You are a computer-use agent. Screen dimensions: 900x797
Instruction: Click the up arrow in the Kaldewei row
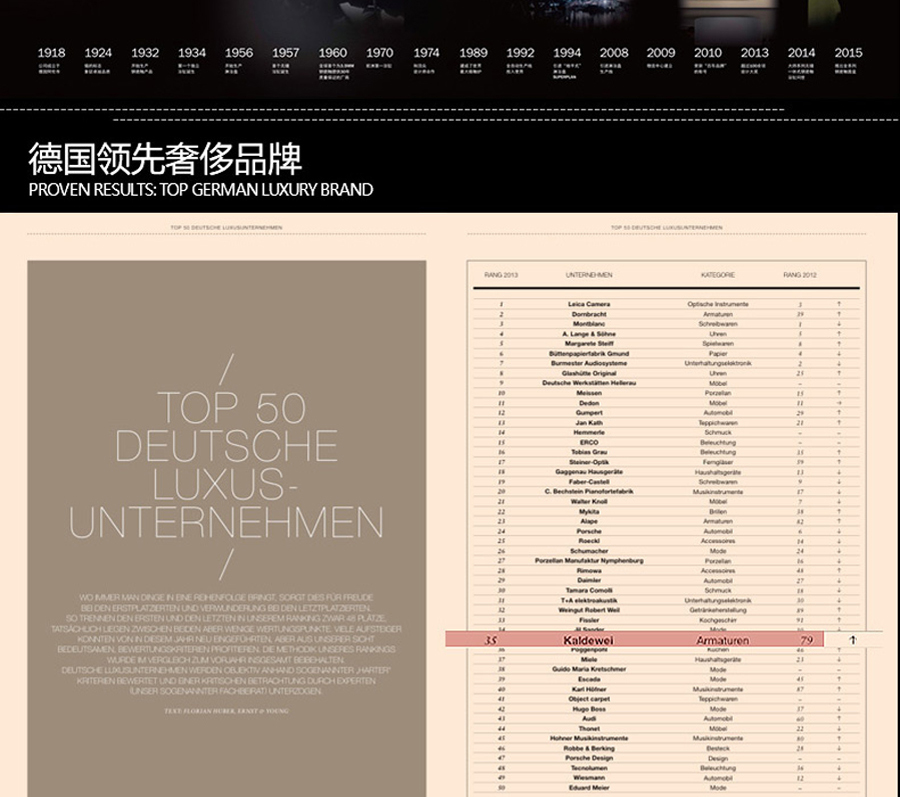[x=853, y=640]
